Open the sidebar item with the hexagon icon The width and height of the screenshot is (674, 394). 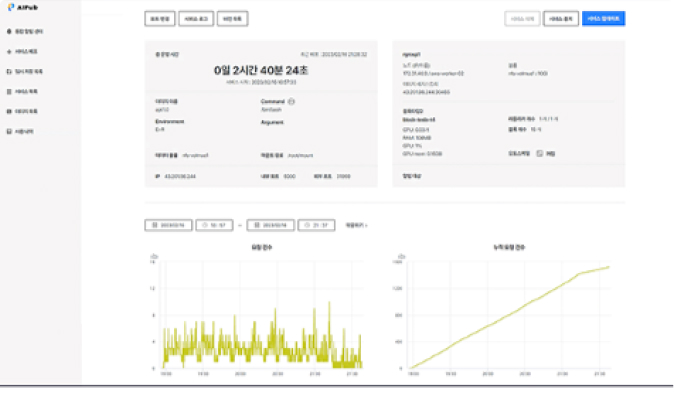25,31
